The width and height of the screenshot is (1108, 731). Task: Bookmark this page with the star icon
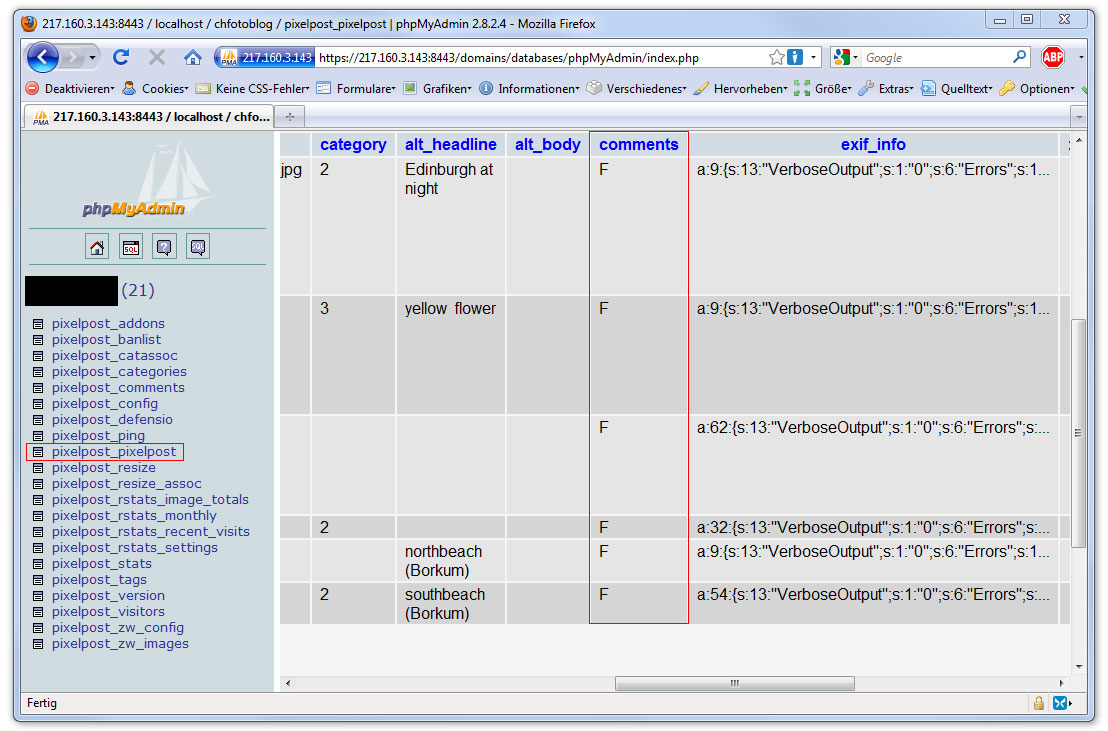777,57
